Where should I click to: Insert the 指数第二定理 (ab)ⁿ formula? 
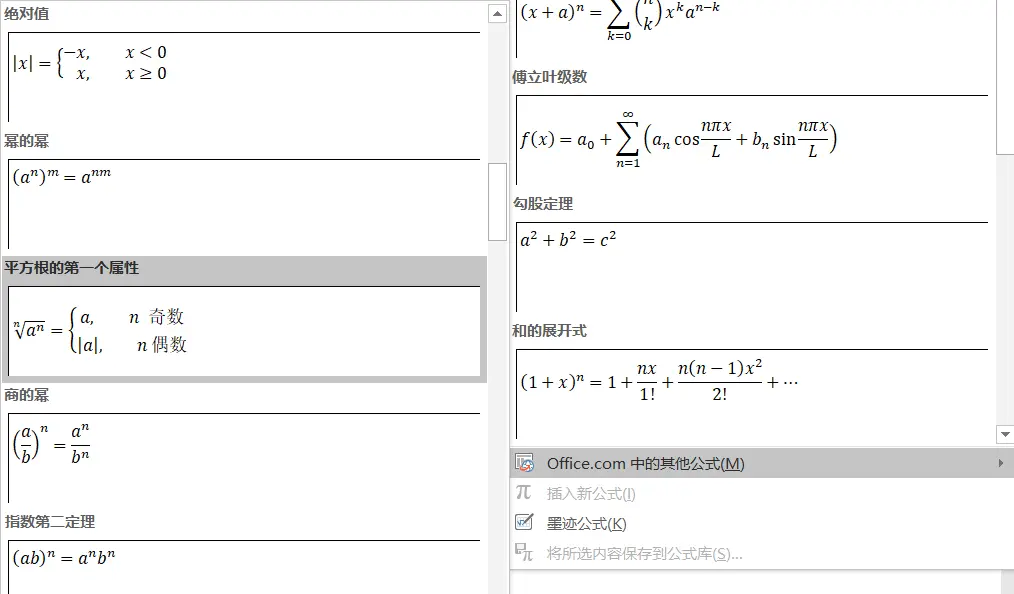(244, 567)
